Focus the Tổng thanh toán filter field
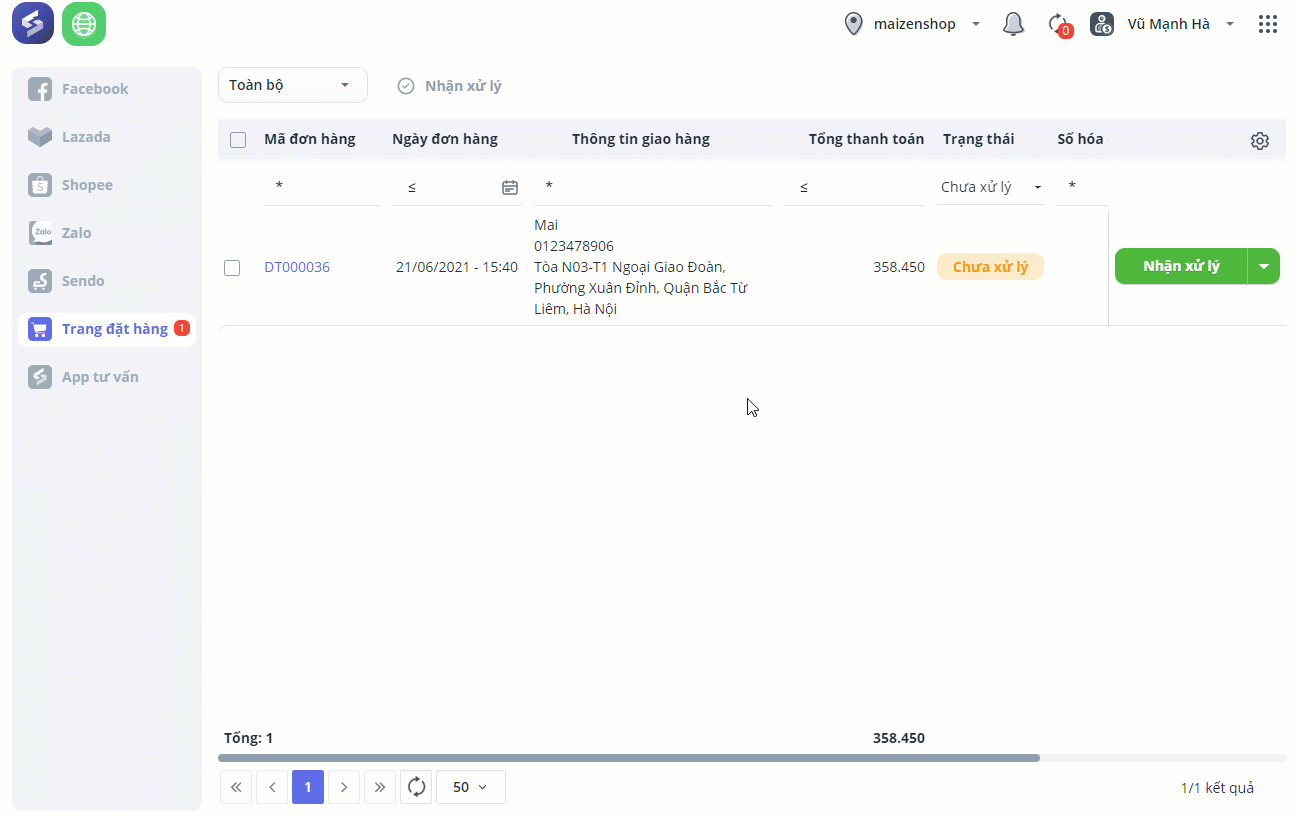 [x=855, y=187]
